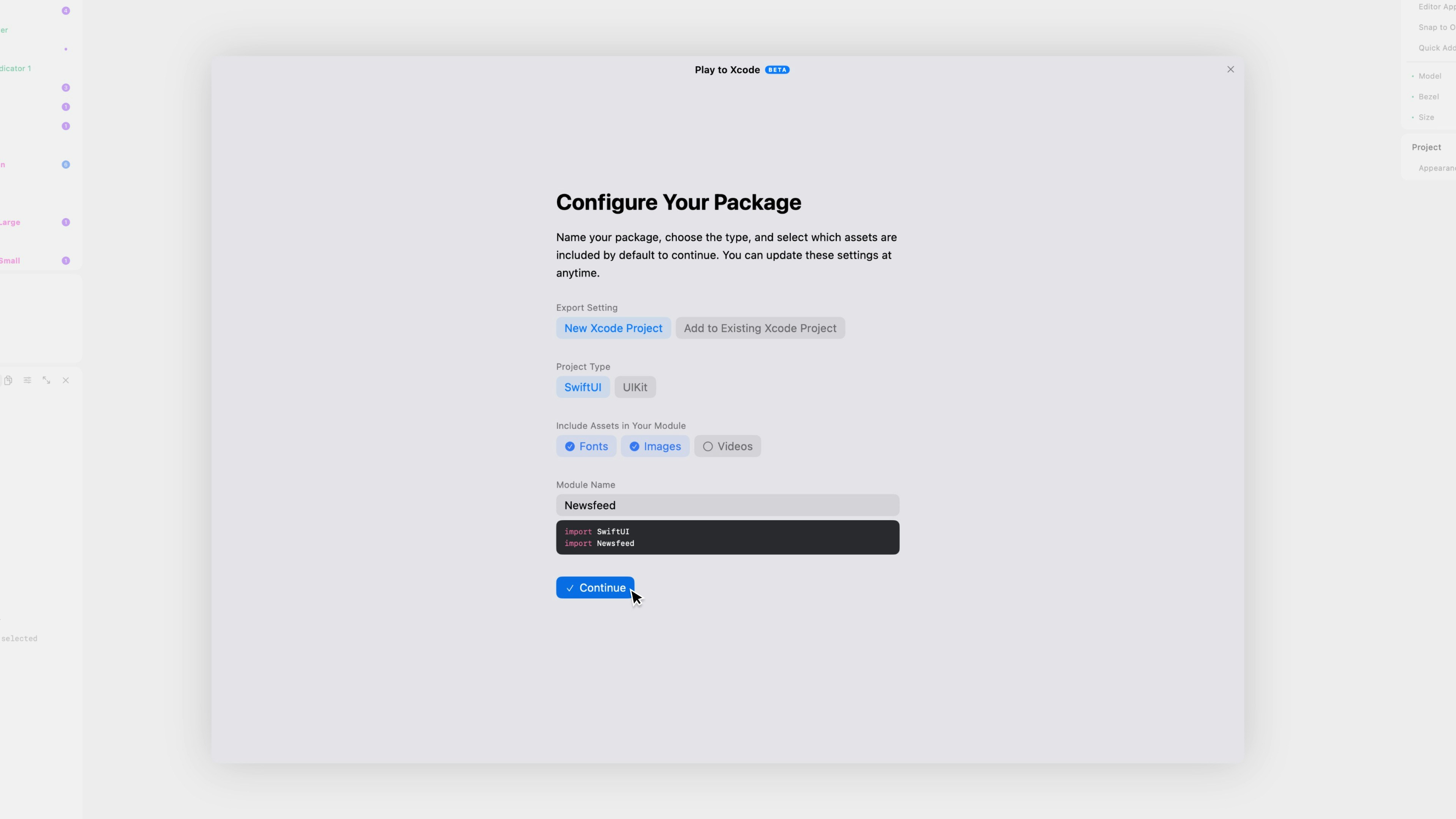Click the import code preview block

point(727,538)
